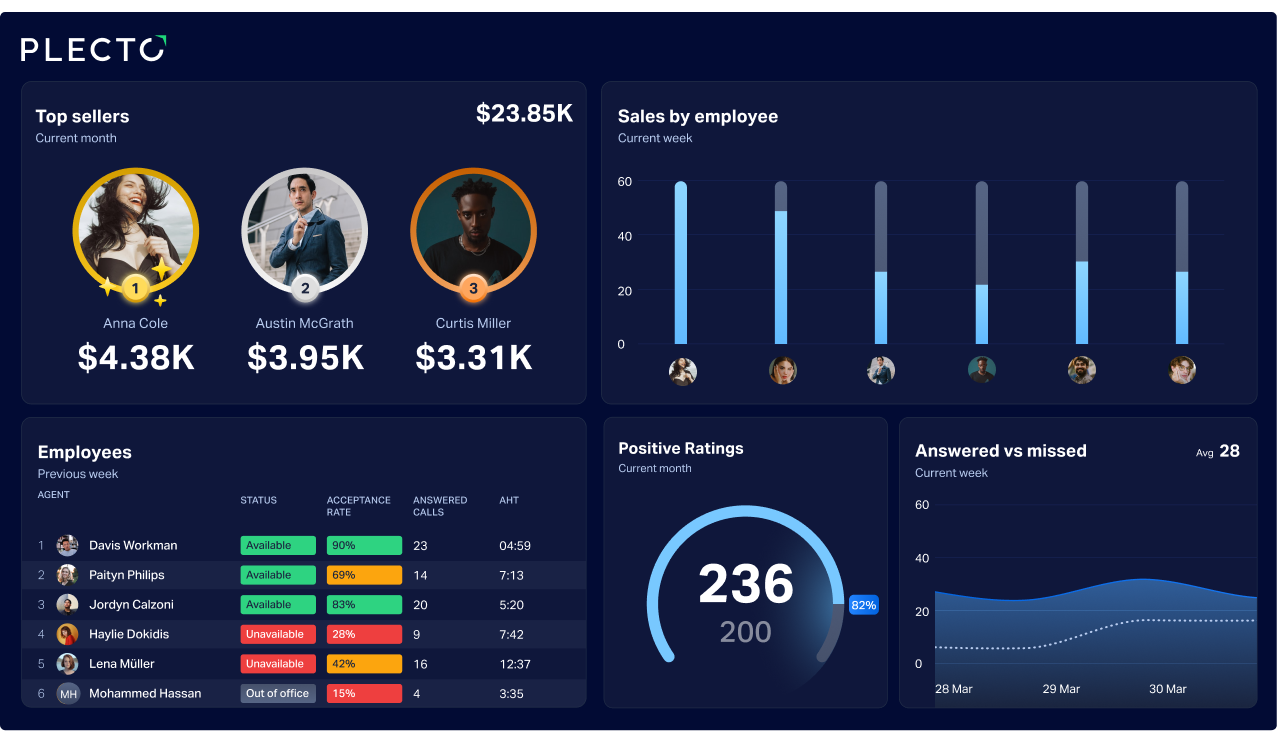The width and height of the screenshot is (1280, 744).
Task: Click the first employee avatar under sales chart
Action: pos(683,371)
